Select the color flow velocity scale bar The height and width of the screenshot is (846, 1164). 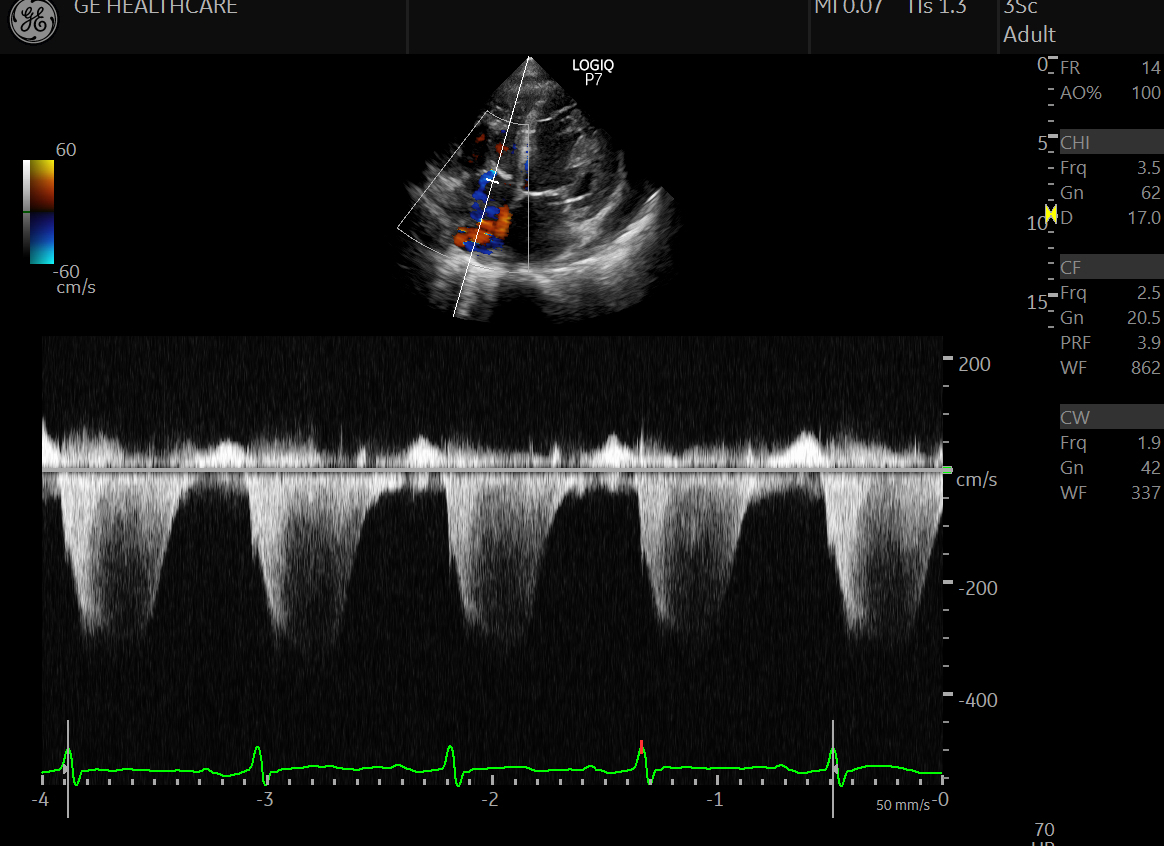click(39, 211)
